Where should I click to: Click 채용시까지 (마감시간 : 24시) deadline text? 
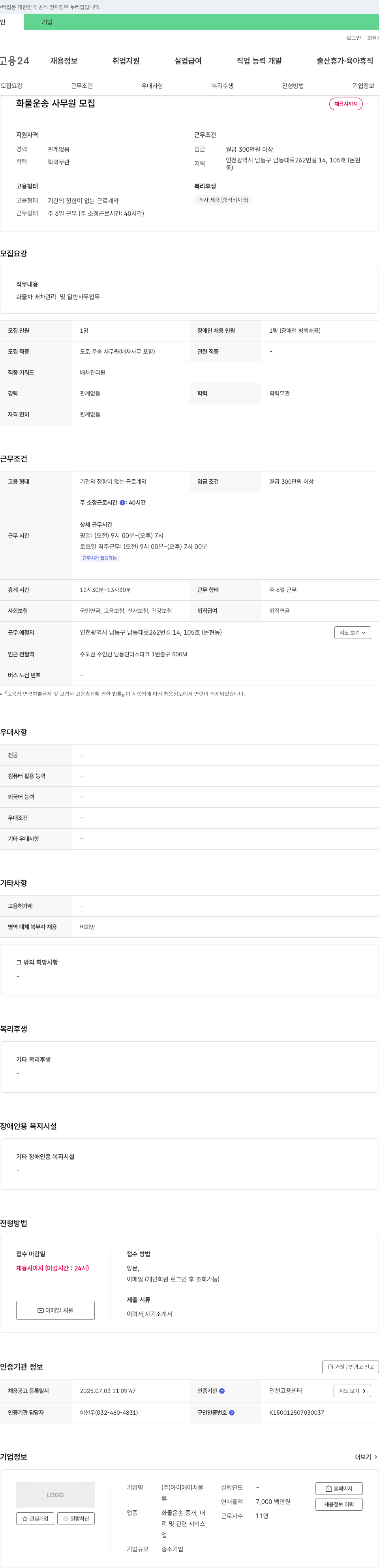[x=53, y=1268]
